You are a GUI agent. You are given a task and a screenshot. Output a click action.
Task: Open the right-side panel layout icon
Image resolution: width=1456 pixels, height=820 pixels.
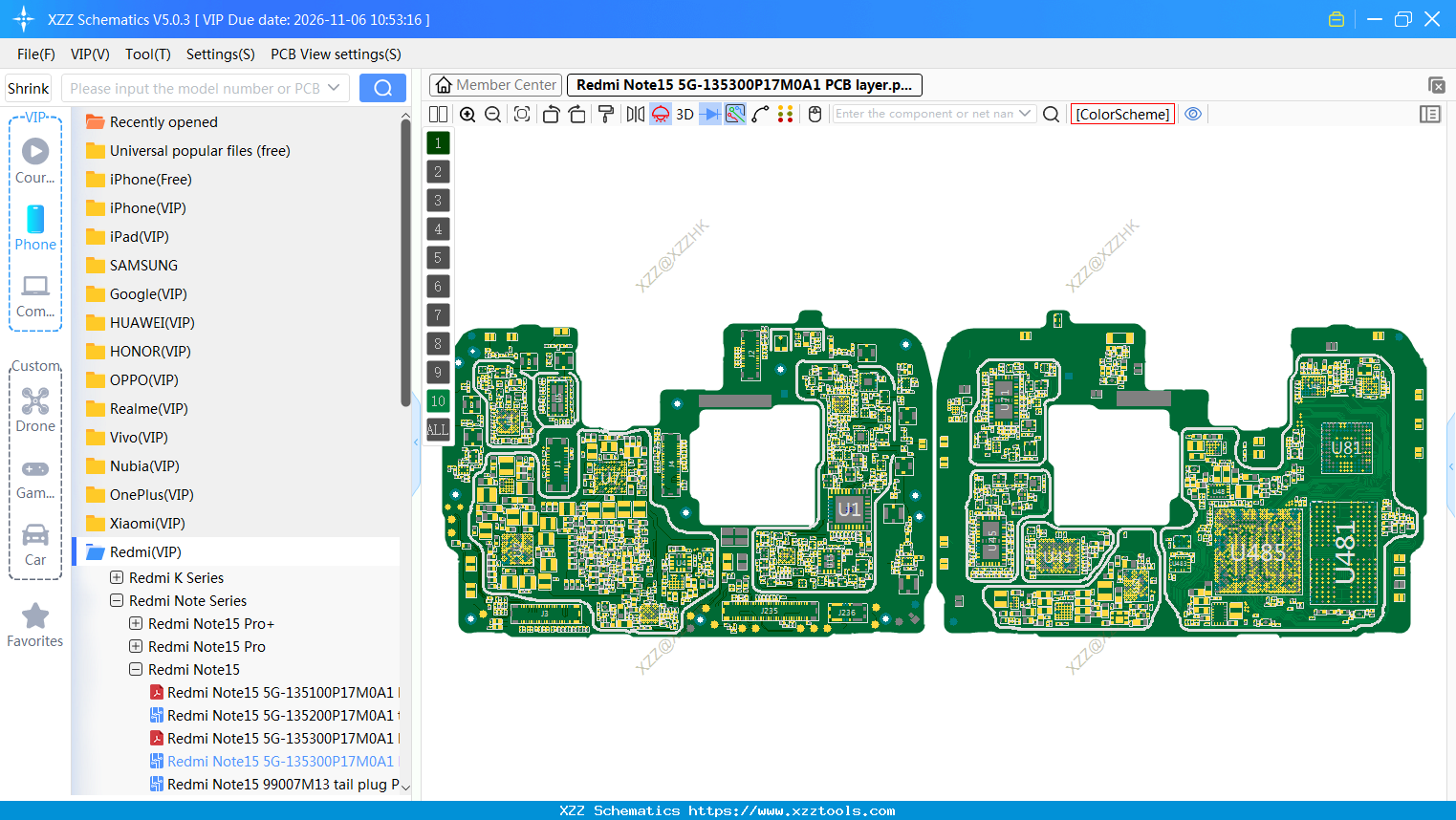click(1430, 114)
